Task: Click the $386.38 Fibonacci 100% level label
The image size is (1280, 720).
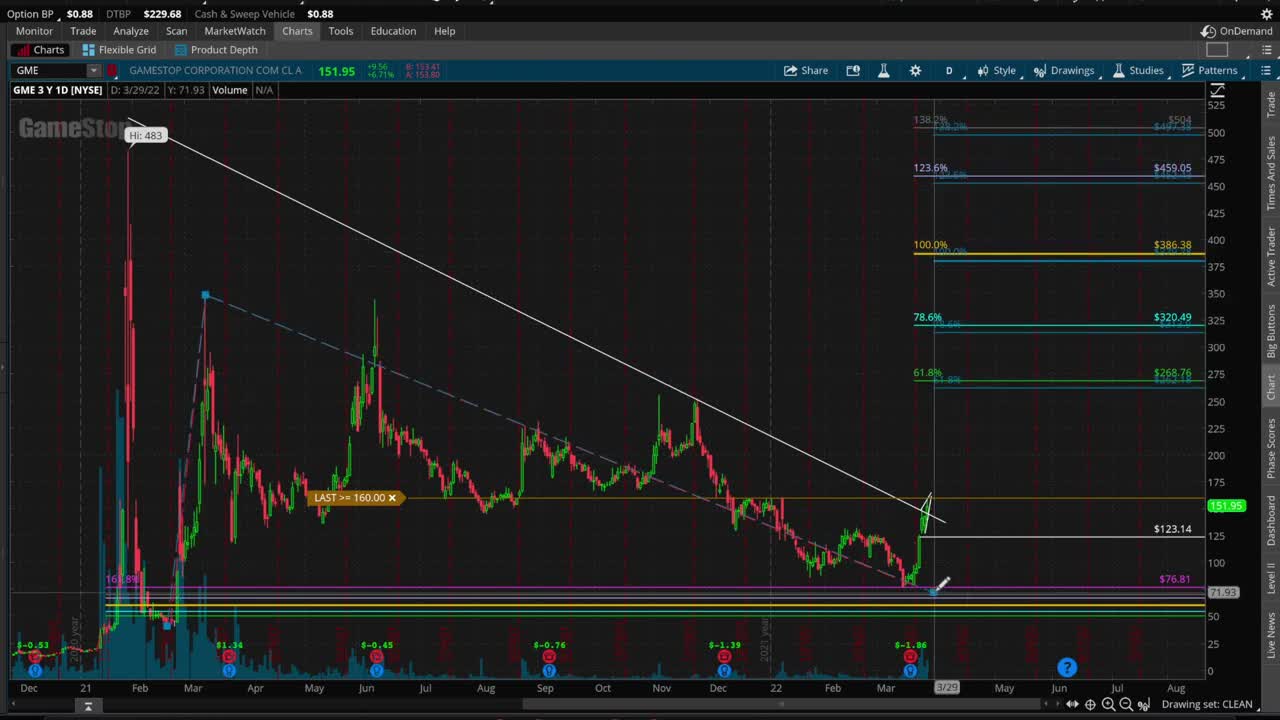Action: 1172,245
